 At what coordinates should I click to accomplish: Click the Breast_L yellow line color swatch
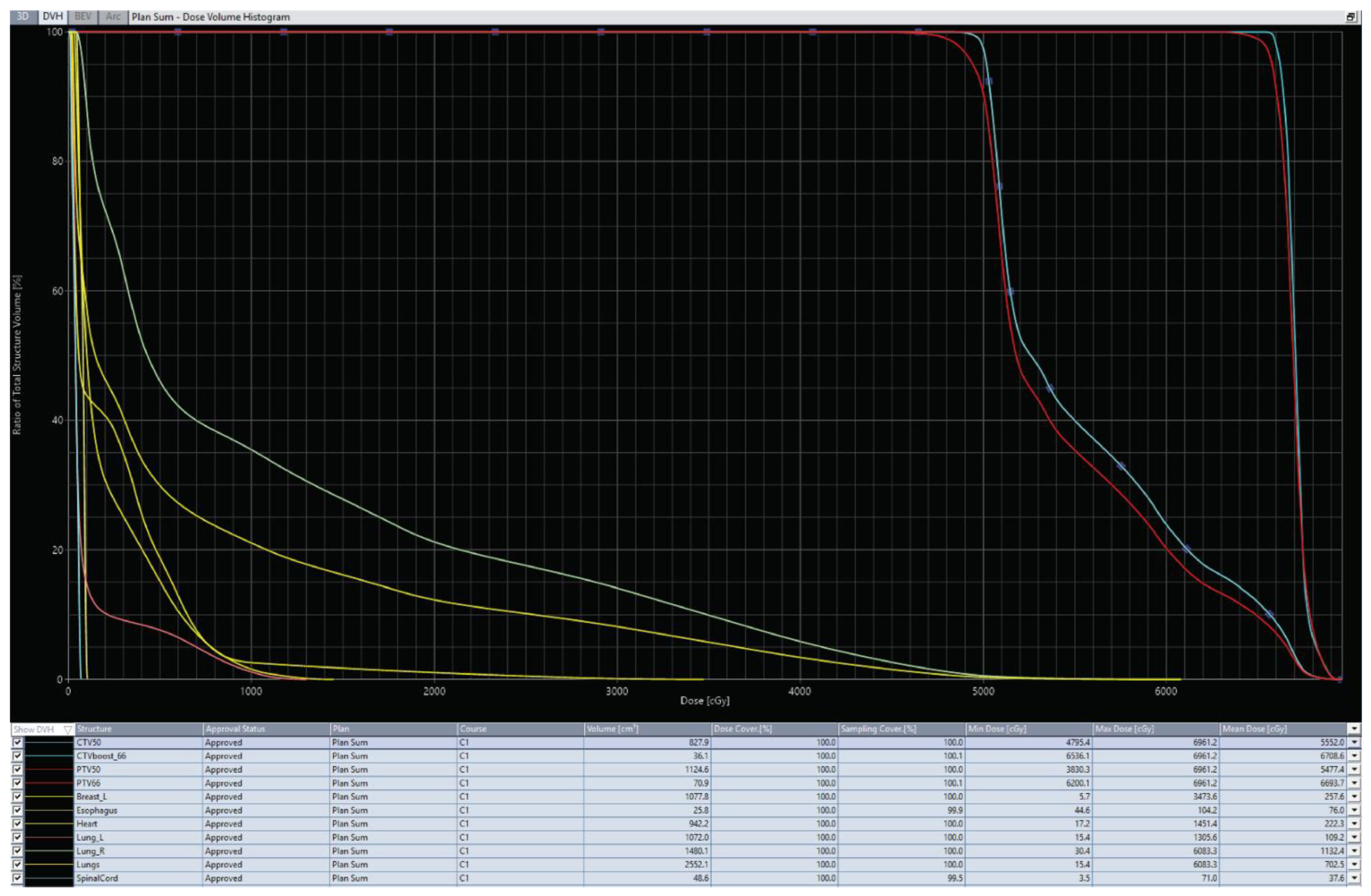coord(49,796)
